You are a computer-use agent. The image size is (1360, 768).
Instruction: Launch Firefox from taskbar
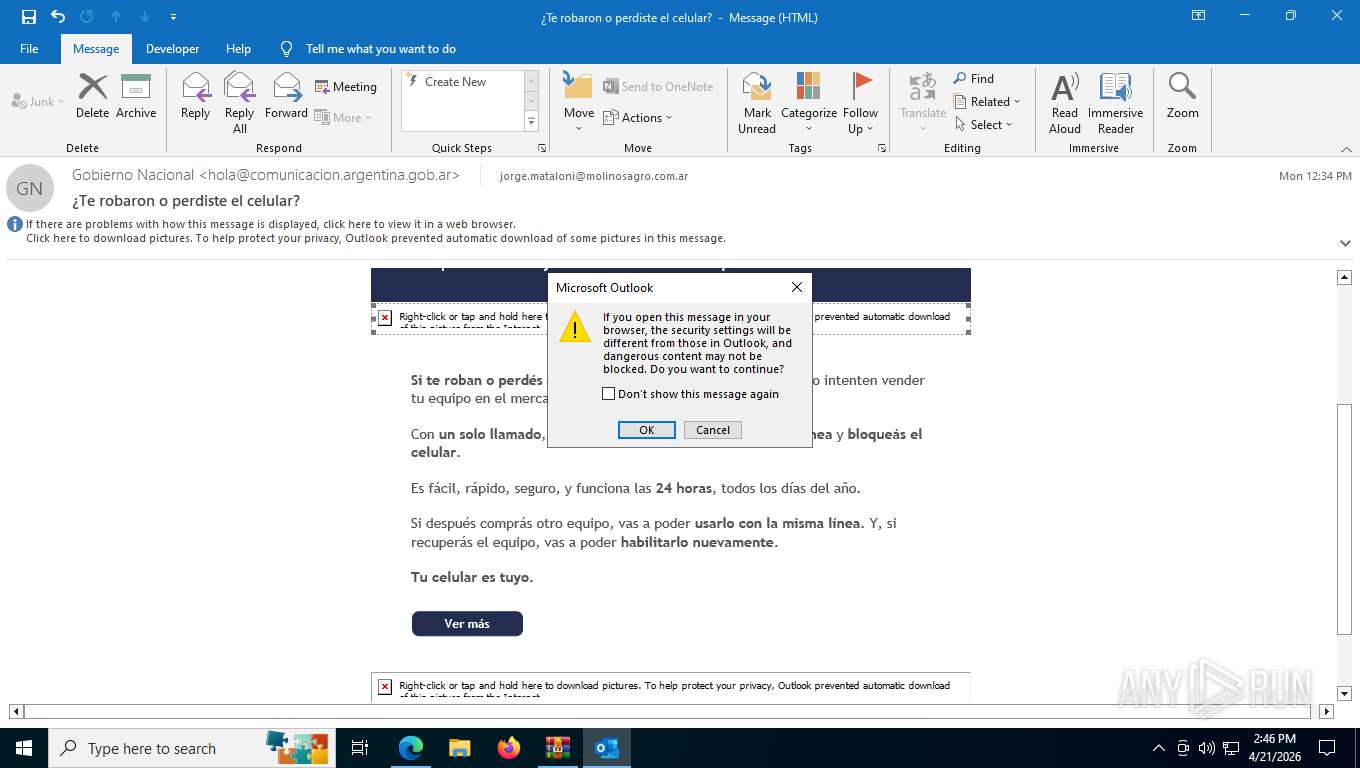click(509, 748)
